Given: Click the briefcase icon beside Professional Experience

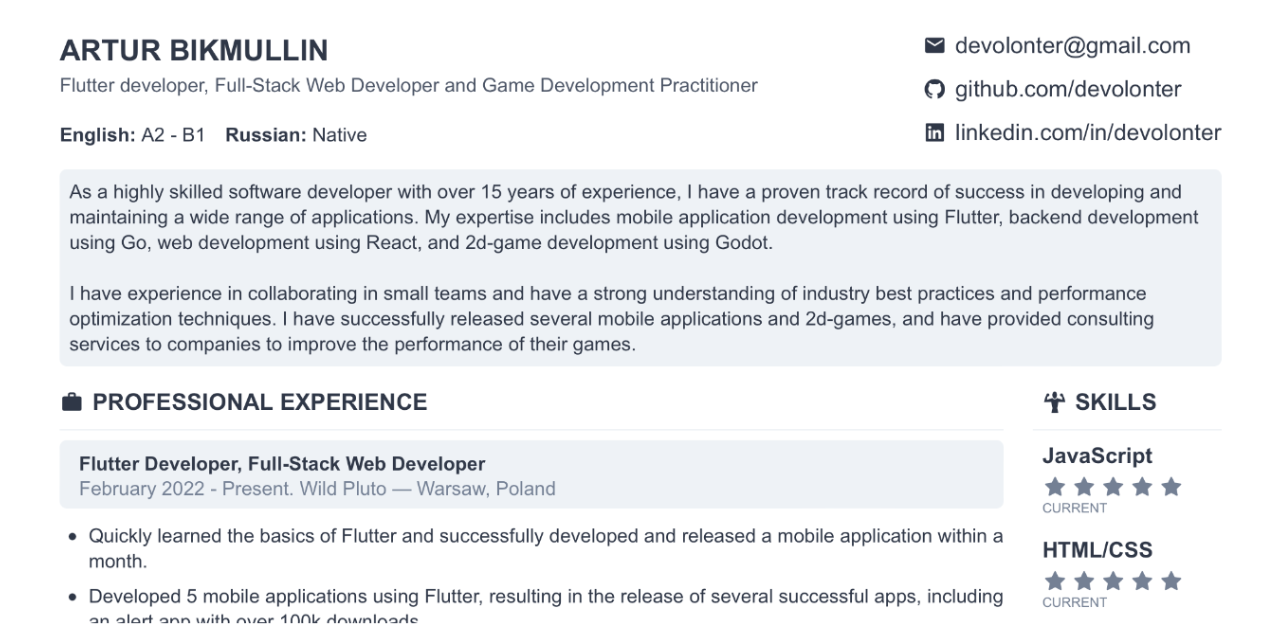Looking at the screenshot, I should [71, 403].
